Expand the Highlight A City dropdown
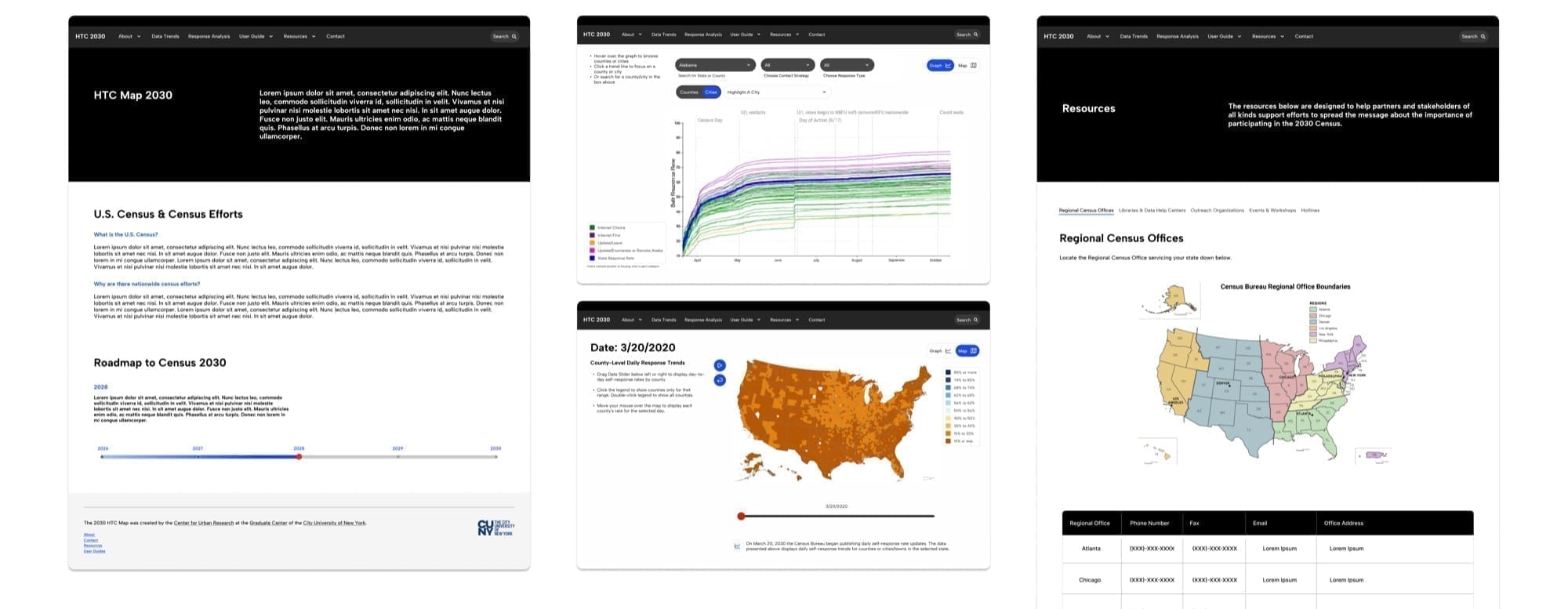This screenshot has width=1568, height=609. pos(776,92)
